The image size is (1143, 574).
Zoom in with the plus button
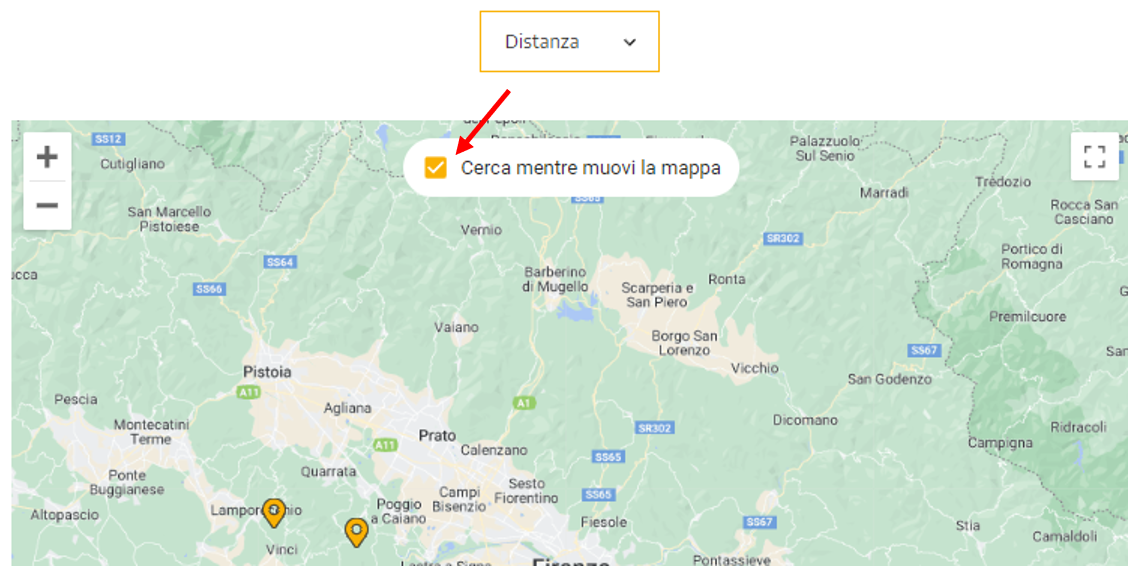(x=47, y=157)
